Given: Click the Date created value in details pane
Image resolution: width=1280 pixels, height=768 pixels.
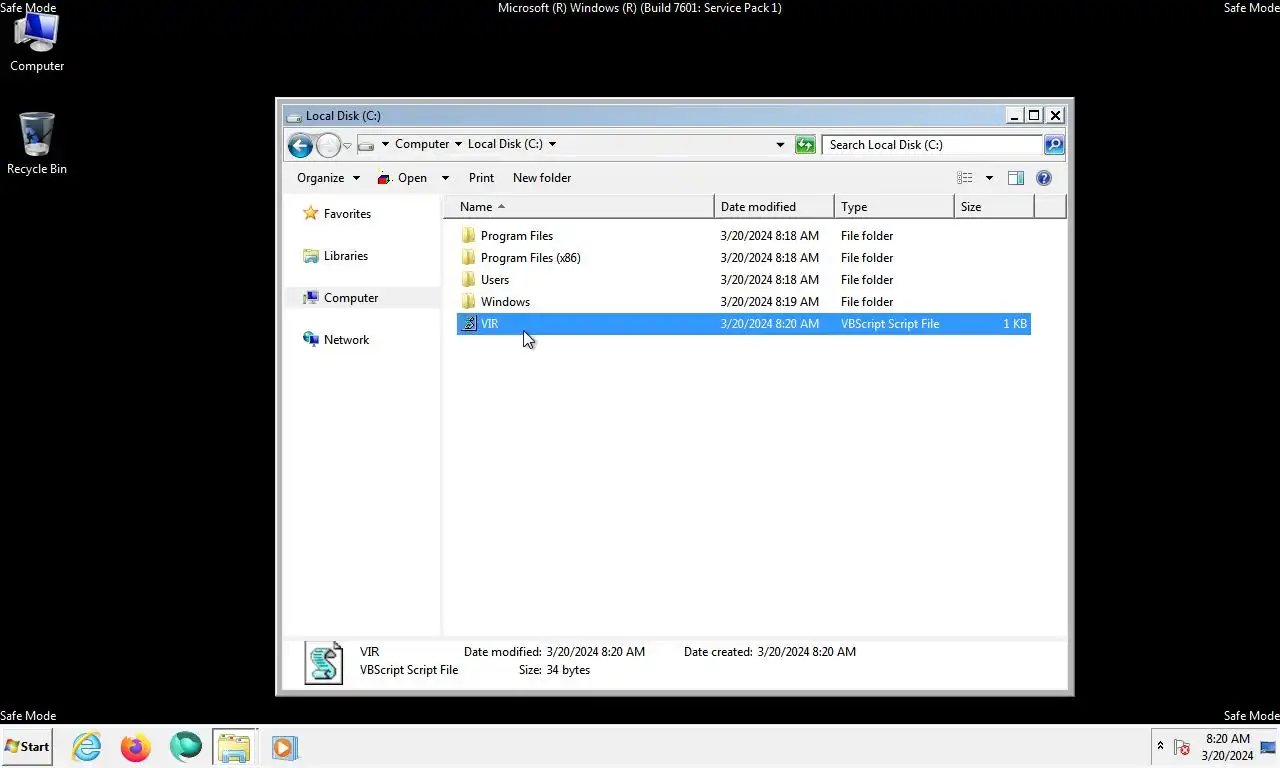Looking at the screenshot, I should coord(806,652).
